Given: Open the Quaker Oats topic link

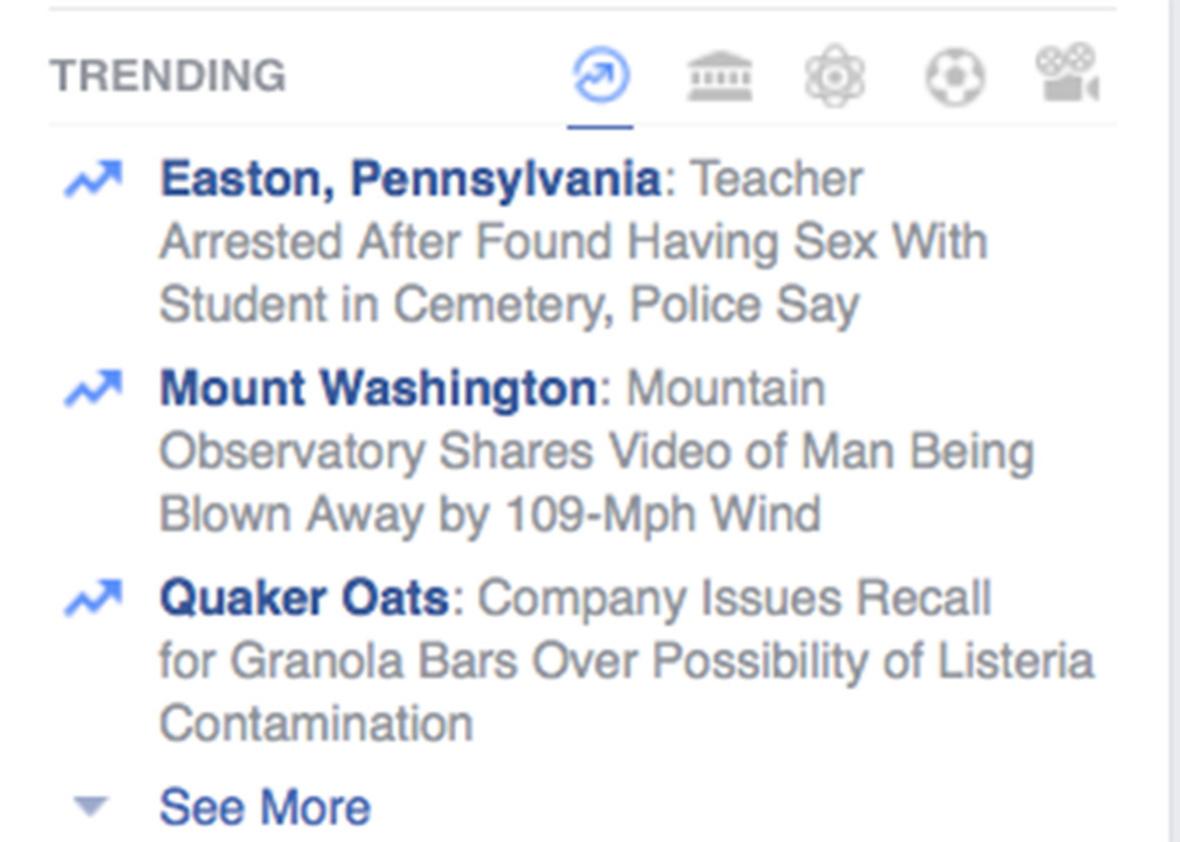Looking at the screenshot, I should pyautogui.click(x=305, y=598).
